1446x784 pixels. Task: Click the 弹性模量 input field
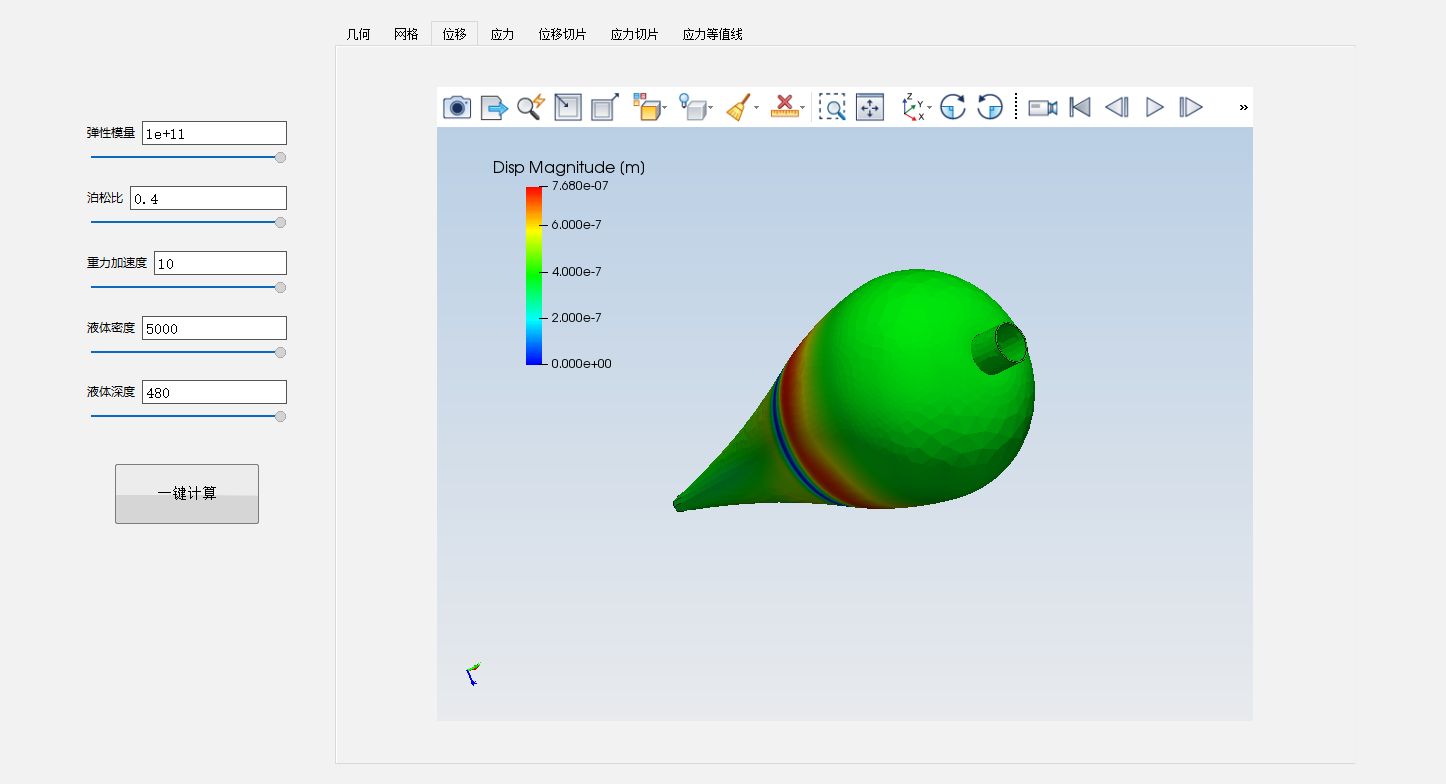tap(214, 133)
